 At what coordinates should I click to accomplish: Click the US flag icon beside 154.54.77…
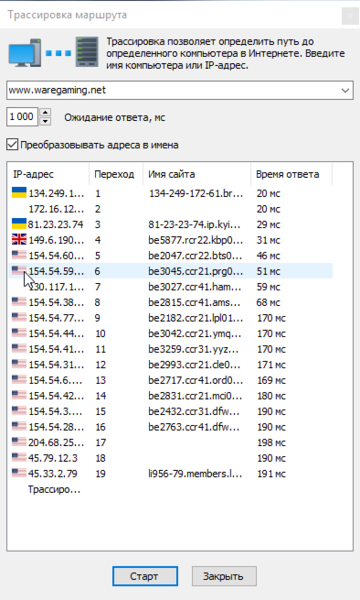point(19,318)
